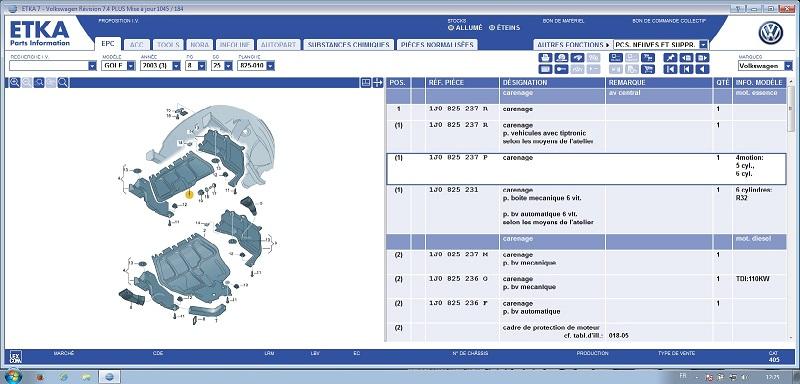Switch to the PIÈCES NORMALISÉES tab
The width and height of the screenshot is (800, 384).
437,45
